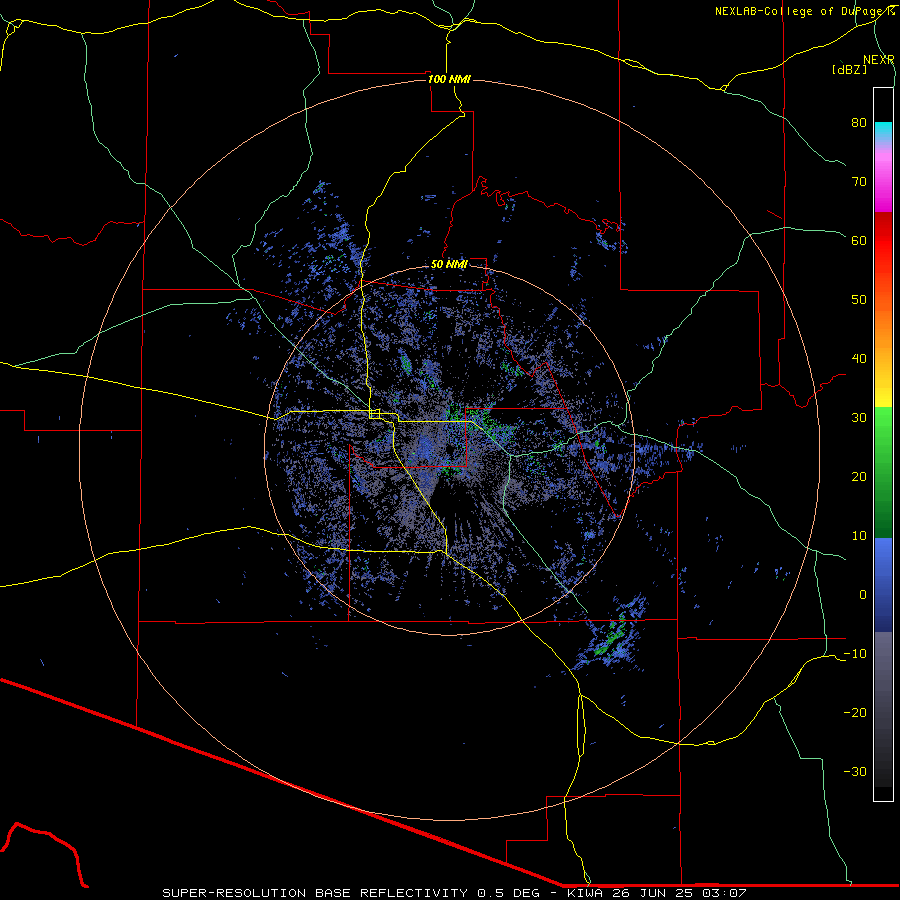Click the 30 dBZ scale value

pos(859,417)
